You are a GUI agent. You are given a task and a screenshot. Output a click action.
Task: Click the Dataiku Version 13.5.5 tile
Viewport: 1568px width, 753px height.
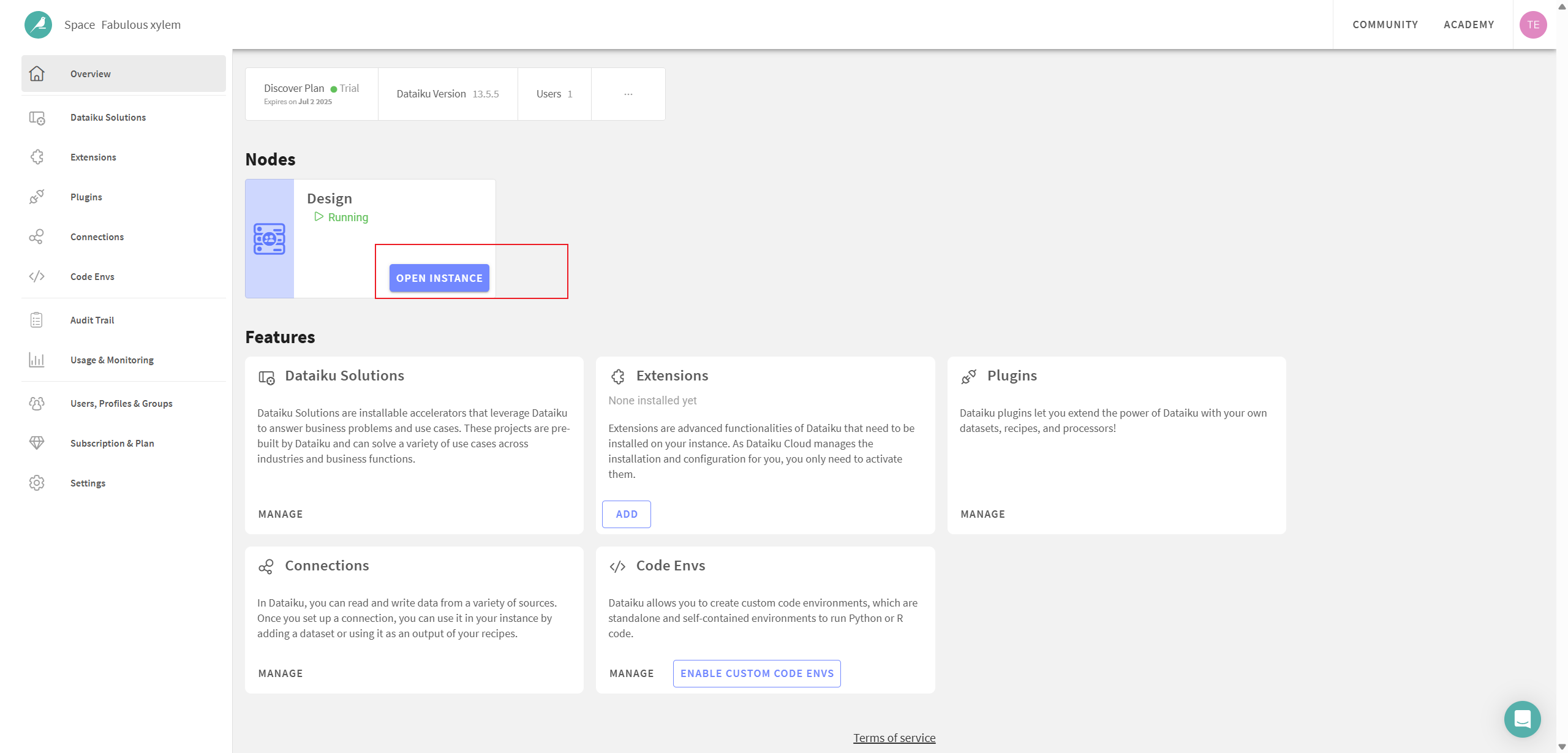[448, 94]
